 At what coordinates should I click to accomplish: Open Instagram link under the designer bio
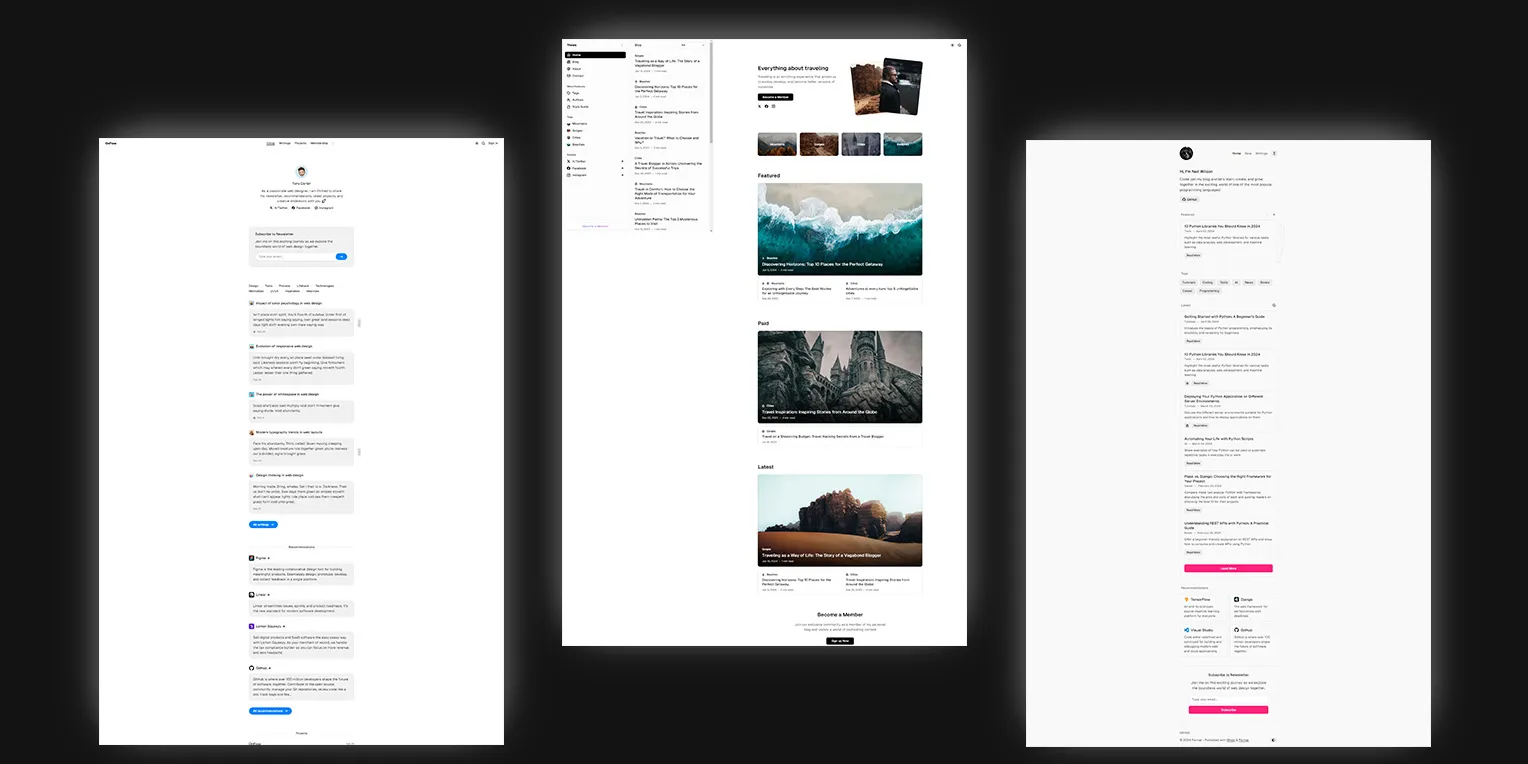[x=323, y=207]
